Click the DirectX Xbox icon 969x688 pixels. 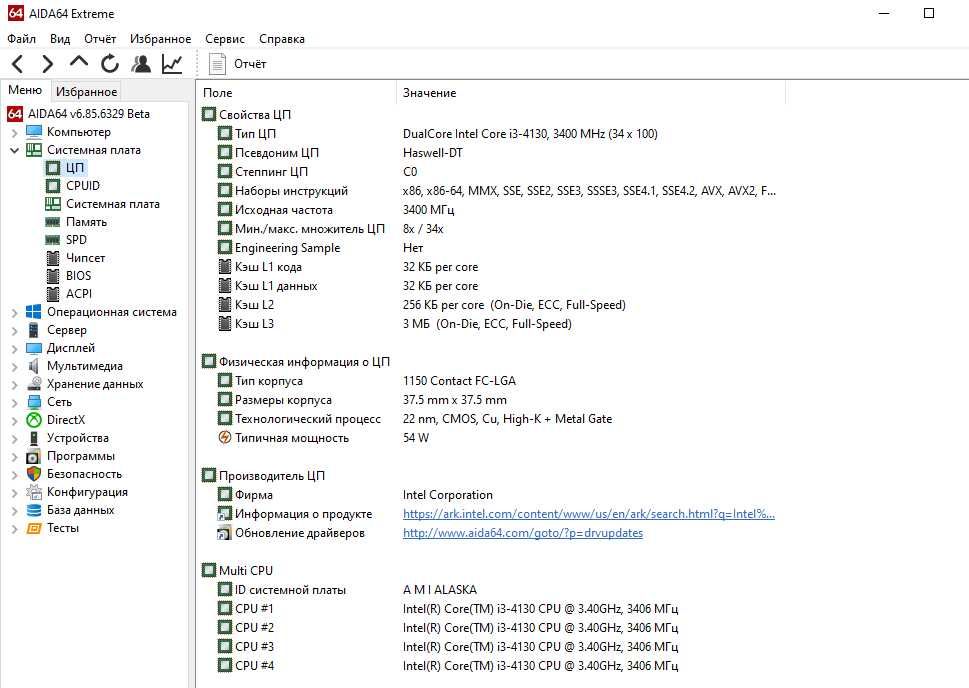[34, 420]
